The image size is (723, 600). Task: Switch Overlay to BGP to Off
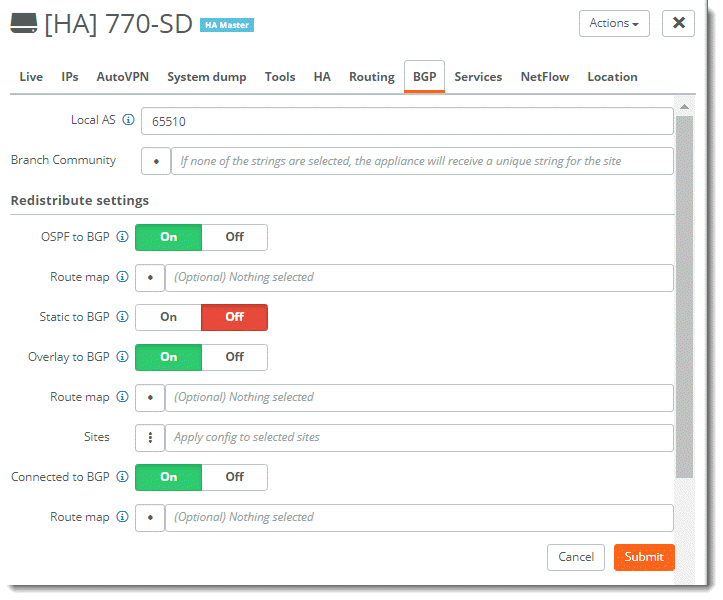pos(234,357)
